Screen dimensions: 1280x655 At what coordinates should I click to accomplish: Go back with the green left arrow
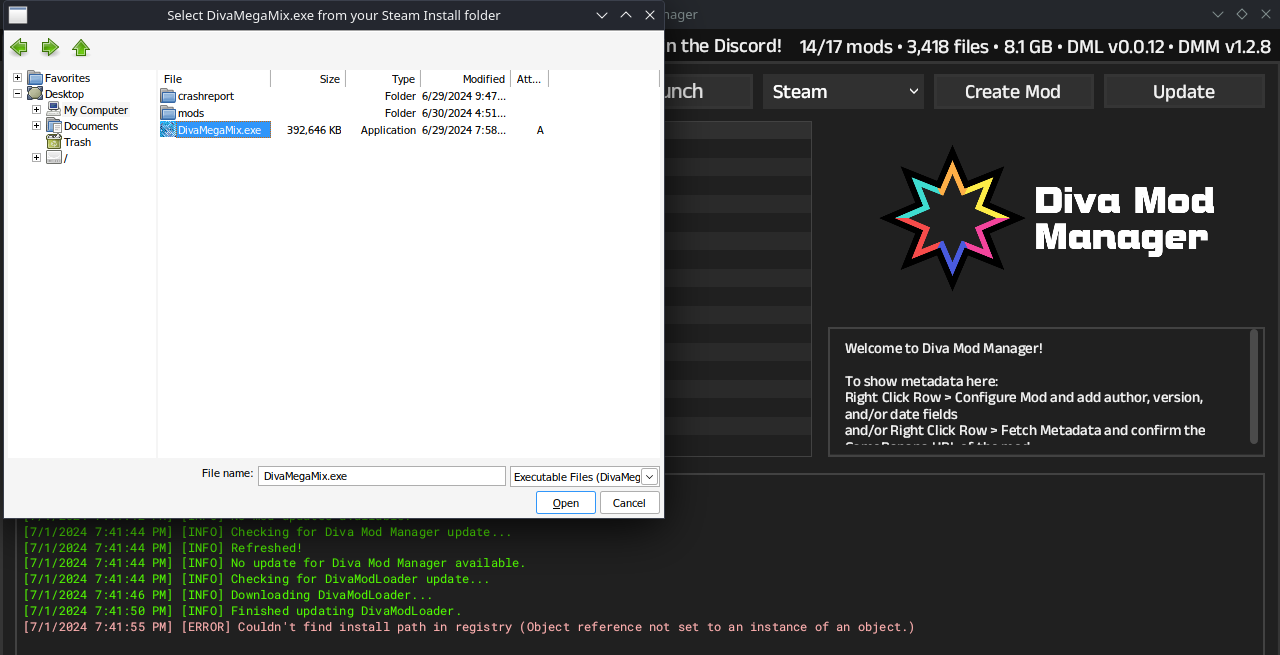(19, 47)
